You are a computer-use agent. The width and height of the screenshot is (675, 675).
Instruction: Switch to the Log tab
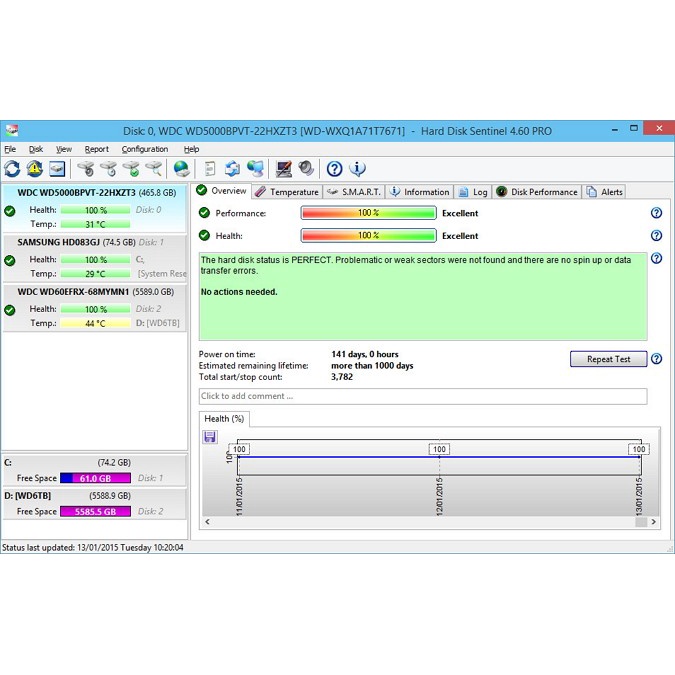(x=473, y=192)
